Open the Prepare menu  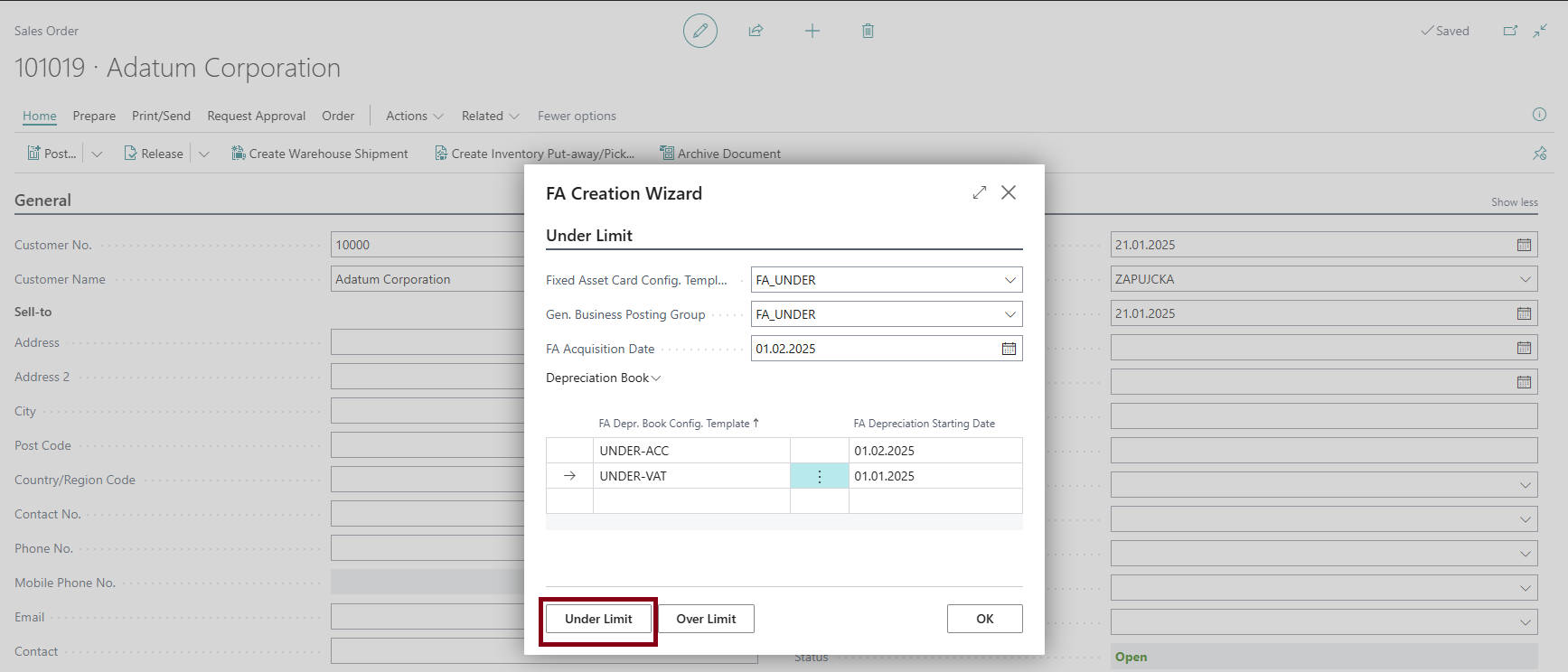[x=94, y=116]
